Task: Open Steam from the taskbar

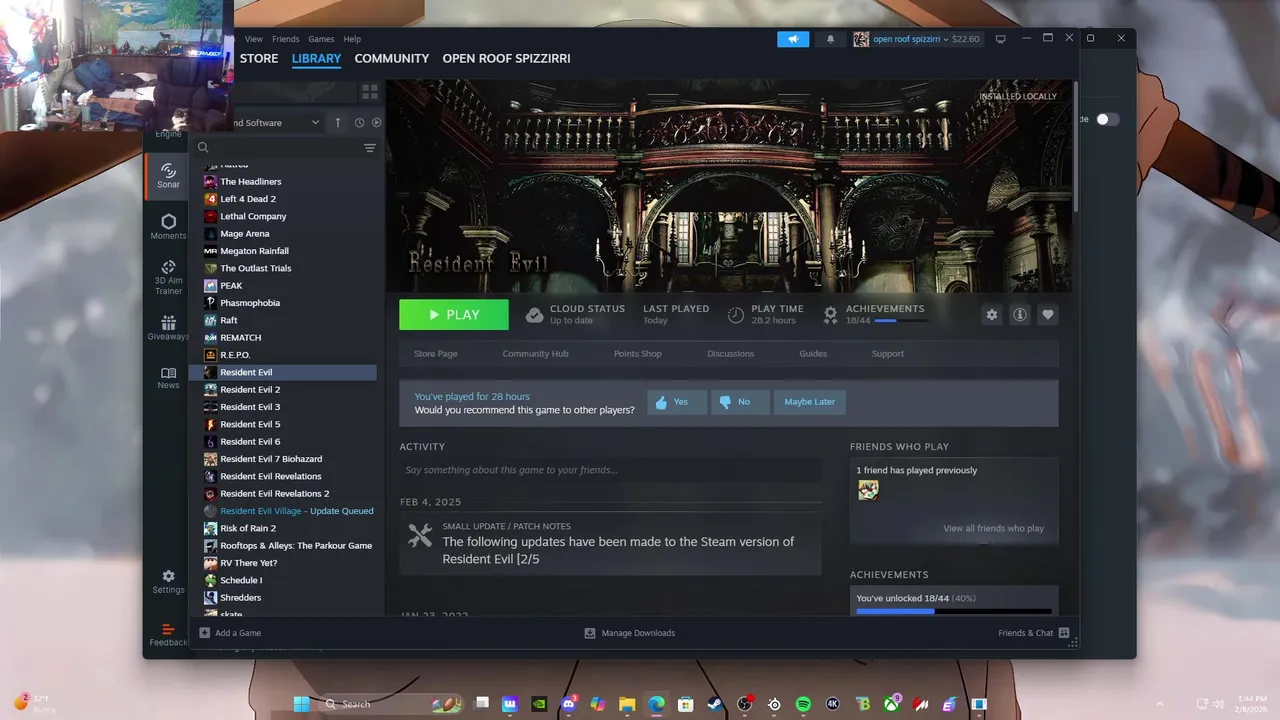Action: click(715, 704)
